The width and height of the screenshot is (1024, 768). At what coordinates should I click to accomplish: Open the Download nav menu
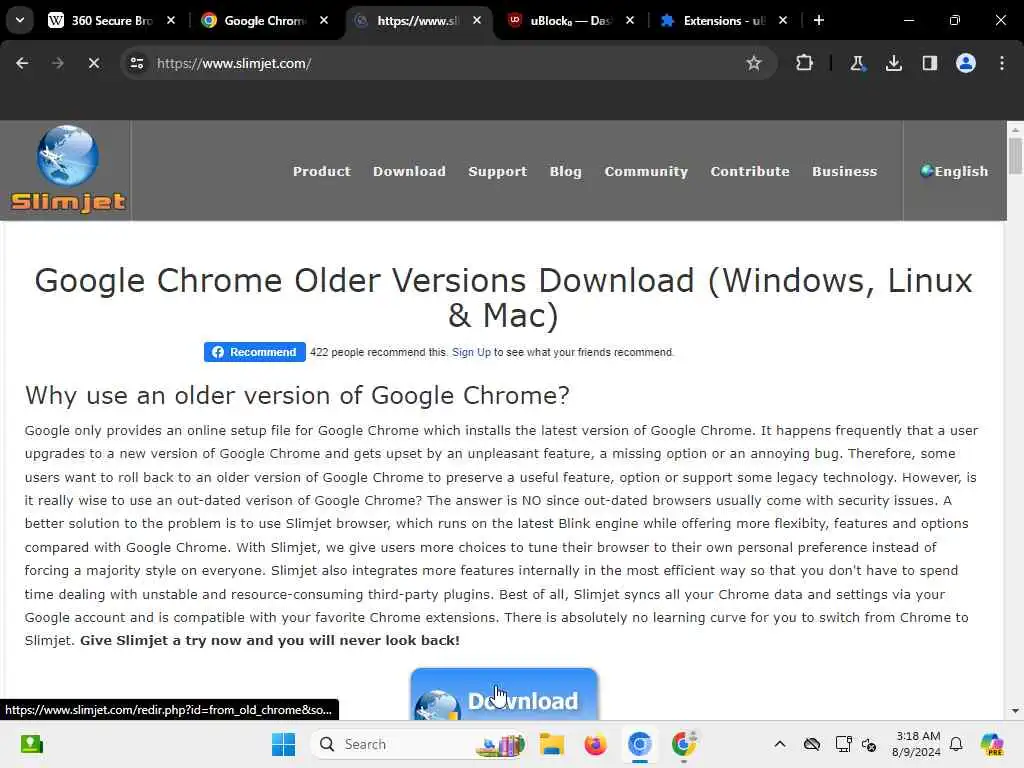409,171
